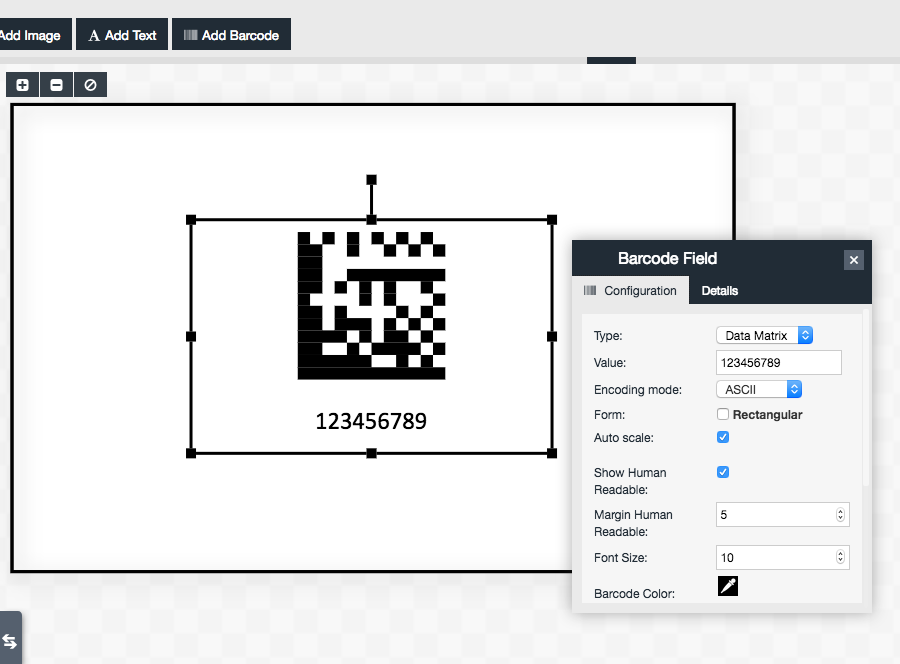Enable the Rectangular form checkbox
The width and height of the screenshot is (900, 664).
point(723,414)
